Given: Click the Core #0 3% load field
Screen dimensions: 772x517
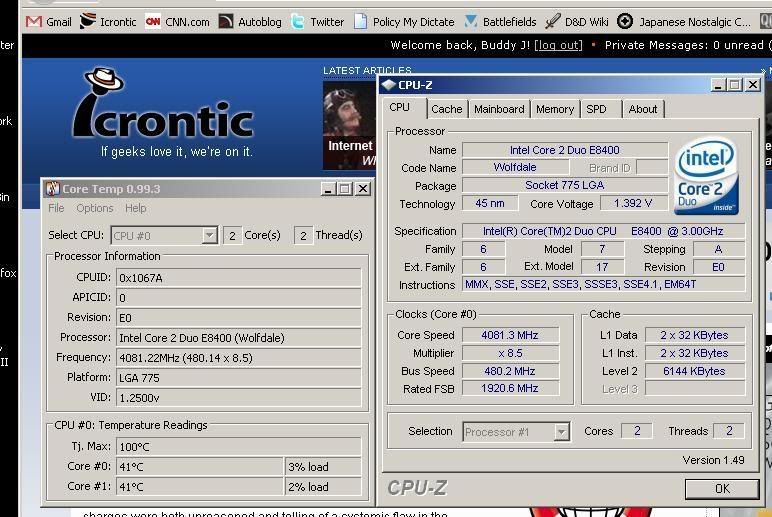Looking at the screenshot, I should click(323, 467).
